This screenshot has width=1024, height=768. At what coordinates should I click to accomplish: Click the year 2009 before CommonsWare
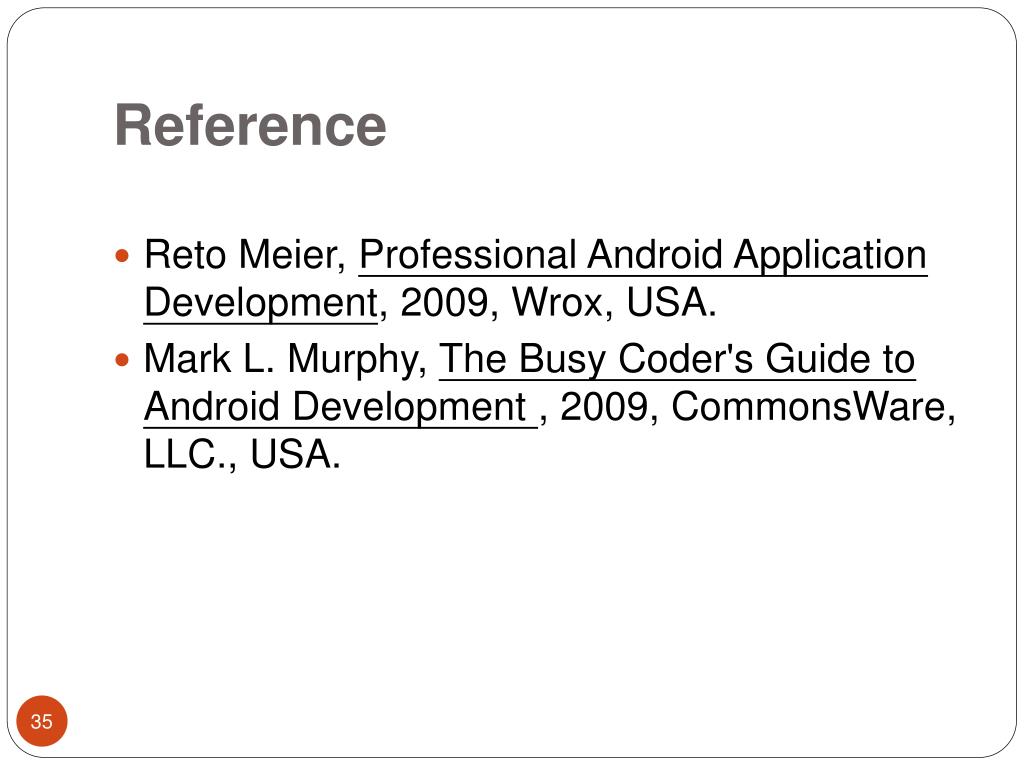tap(605, 408)
